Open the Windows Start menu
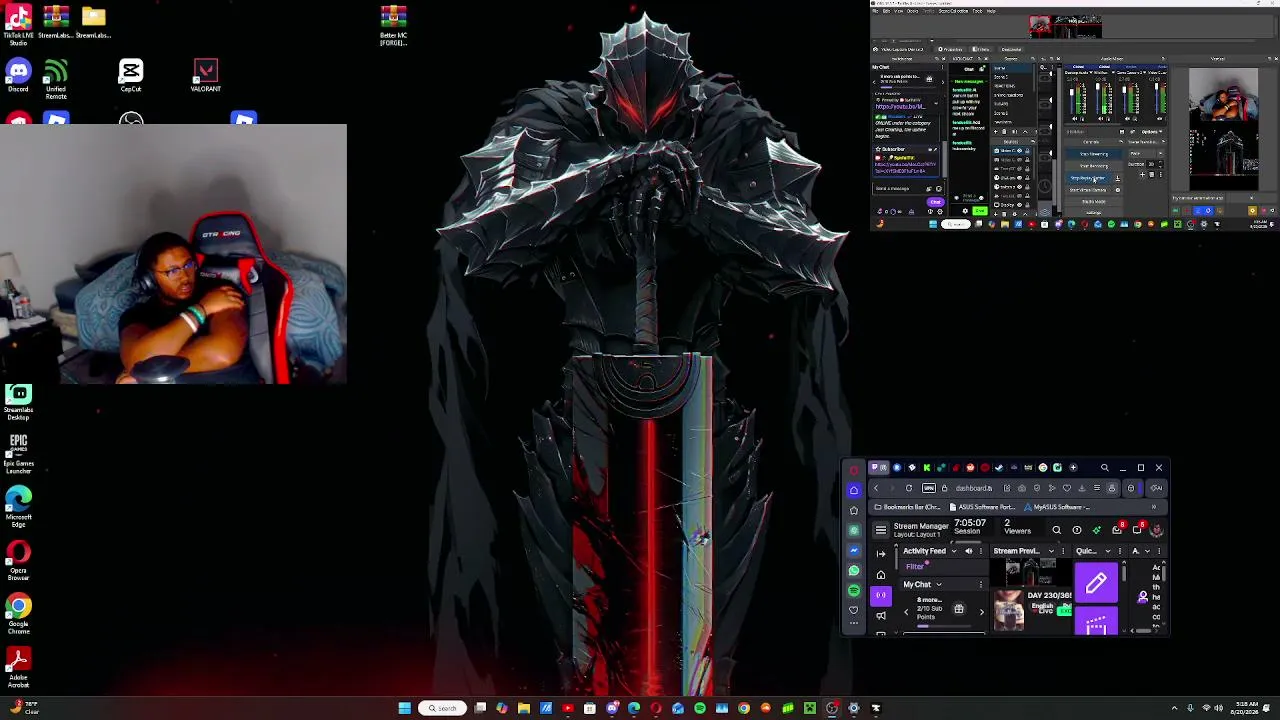The height and width of the screenshot is (720, 1280). coord(404,708)
